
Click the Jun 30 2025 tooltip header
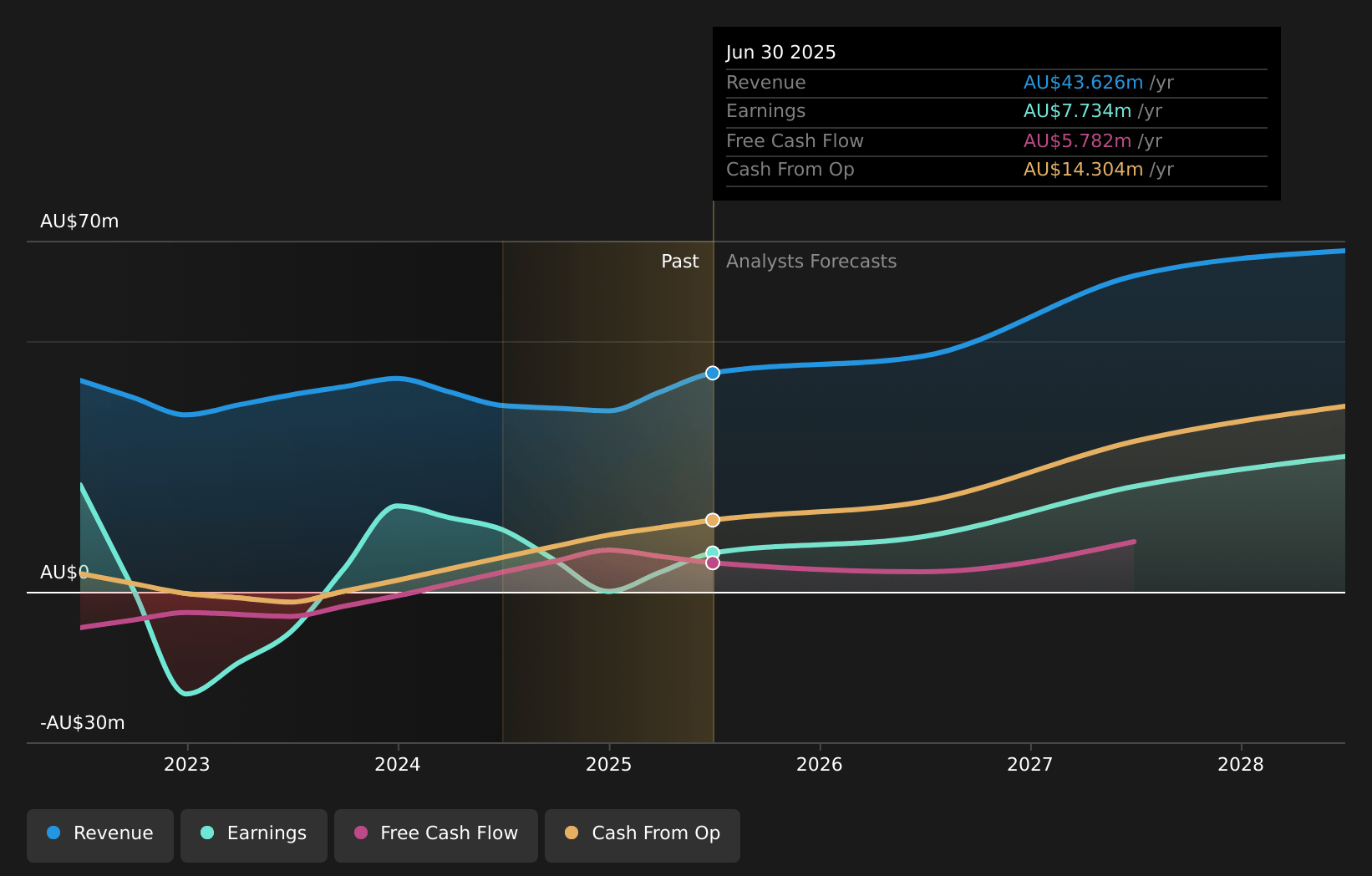coord(780,53)
